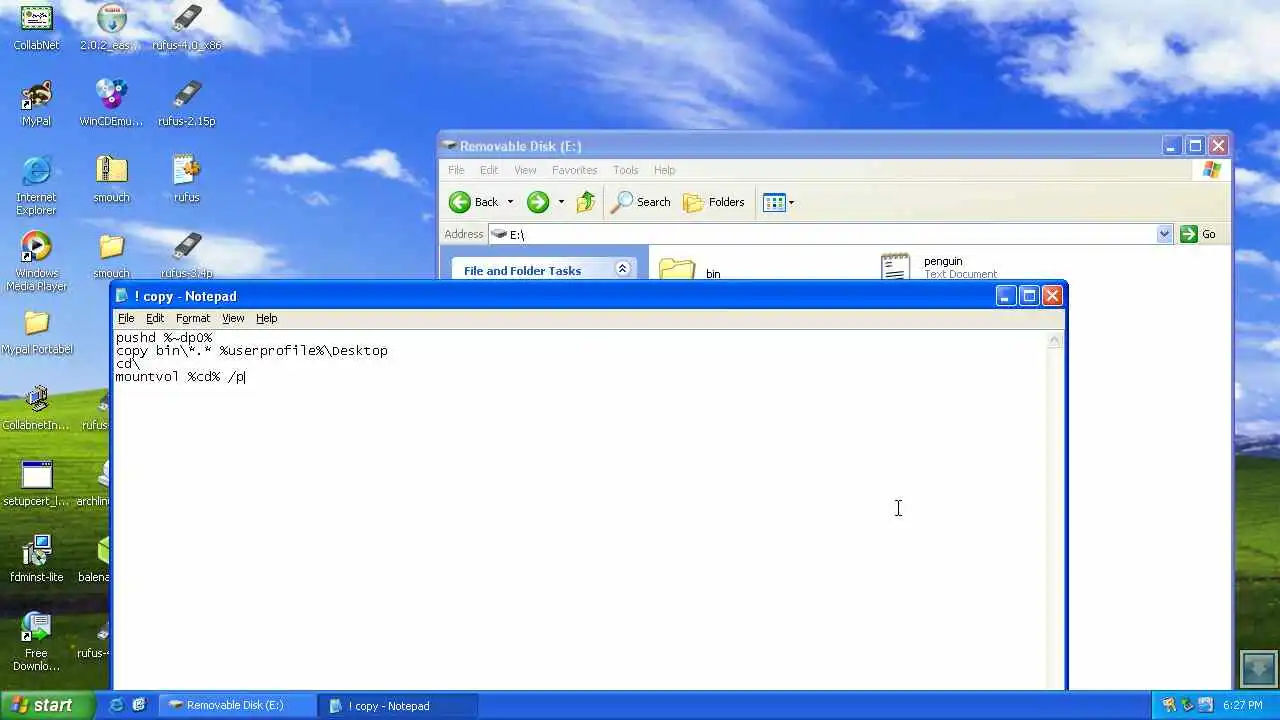Open Forward history dropdown arrow
The height and width of the screenshot is (720, 1280).
(x=561, y=202)
